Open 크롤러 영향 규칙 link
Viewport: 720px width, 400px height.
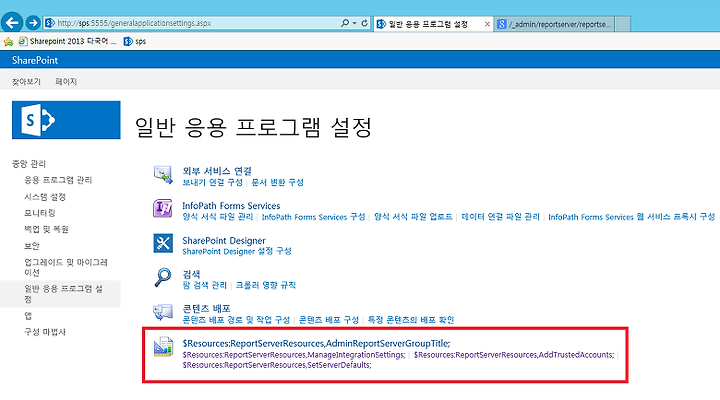pyautogui.click(x=265, y=285)
